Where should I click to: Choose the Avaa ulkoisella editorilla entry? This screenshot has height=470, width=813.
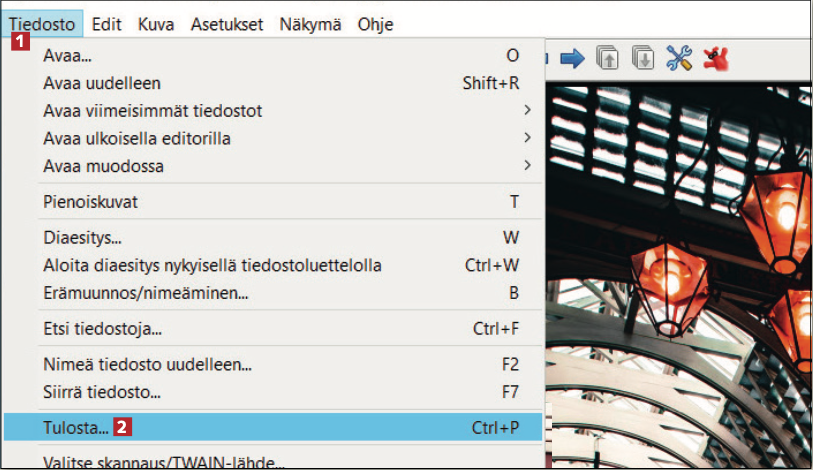[x=273, y=138]
